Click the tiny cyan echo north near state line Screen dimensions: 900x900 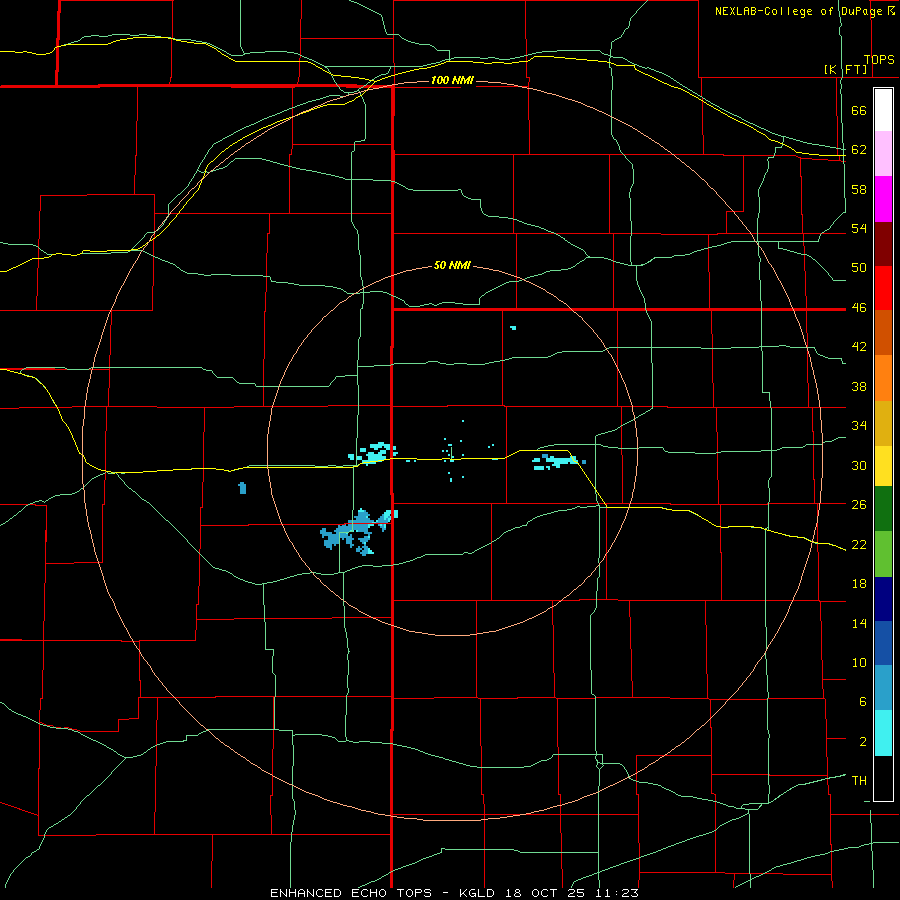(513, 328)
